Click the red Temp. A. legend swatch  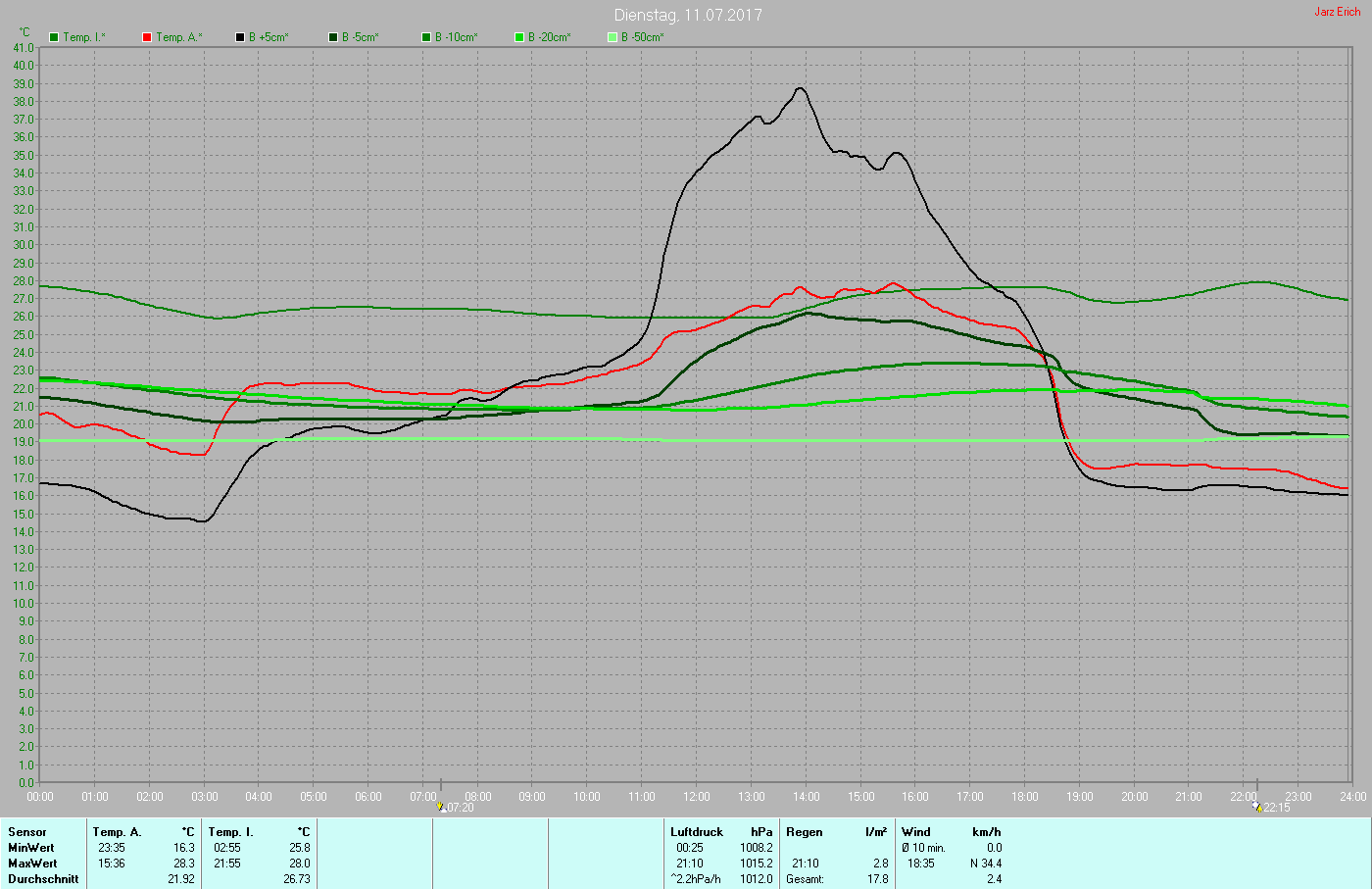147,37
